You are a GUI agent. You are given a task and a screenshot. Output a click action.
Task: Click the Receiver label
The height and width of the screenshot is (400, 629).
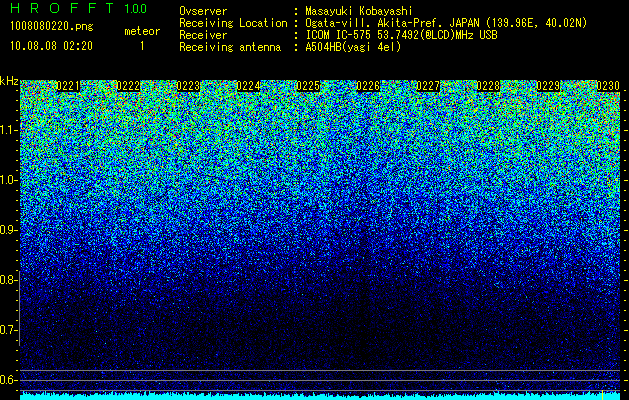tap(203, 35)
